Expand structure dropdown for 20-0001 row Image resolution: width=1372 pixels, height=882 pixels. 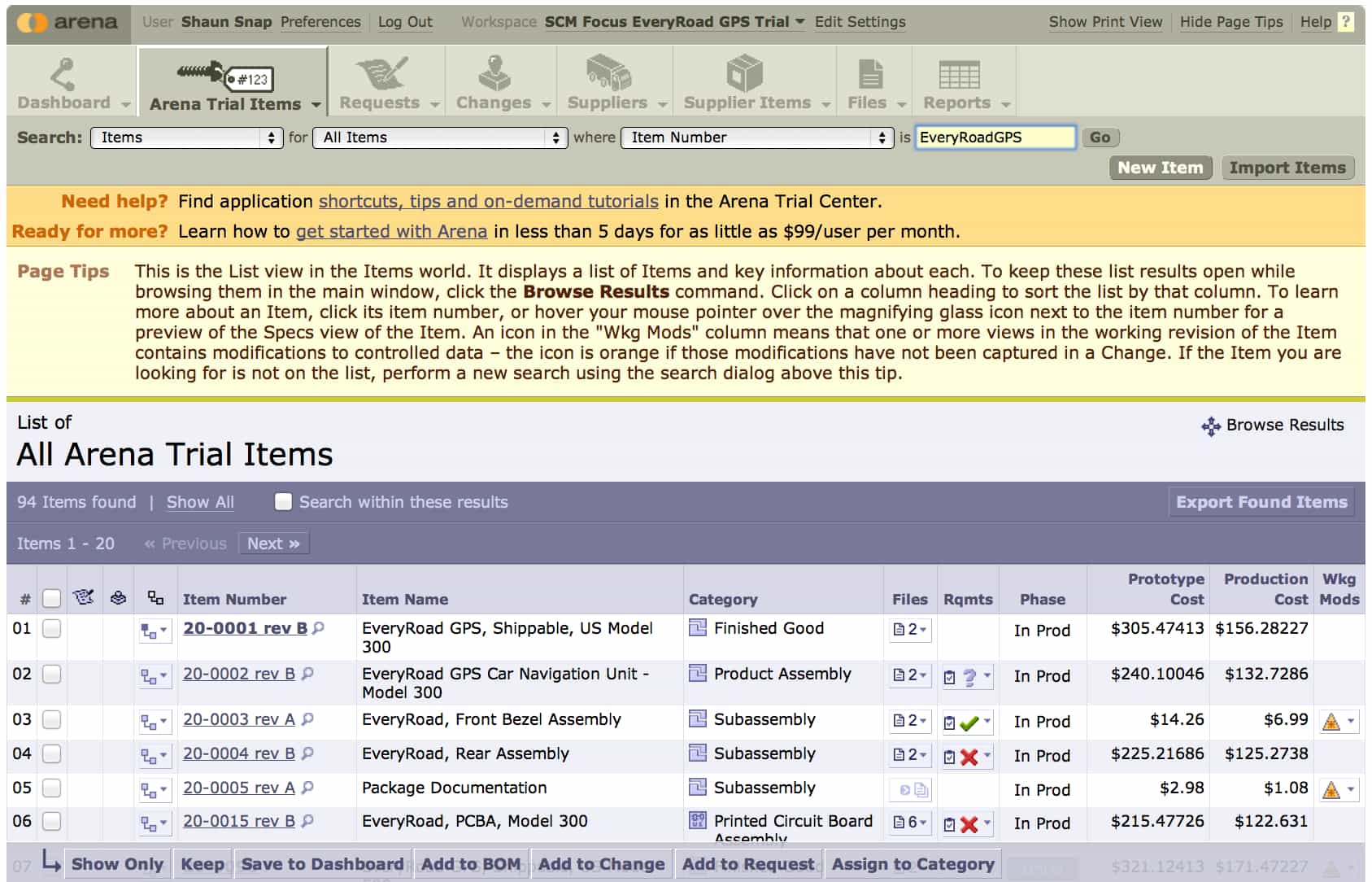pos(155,631)
